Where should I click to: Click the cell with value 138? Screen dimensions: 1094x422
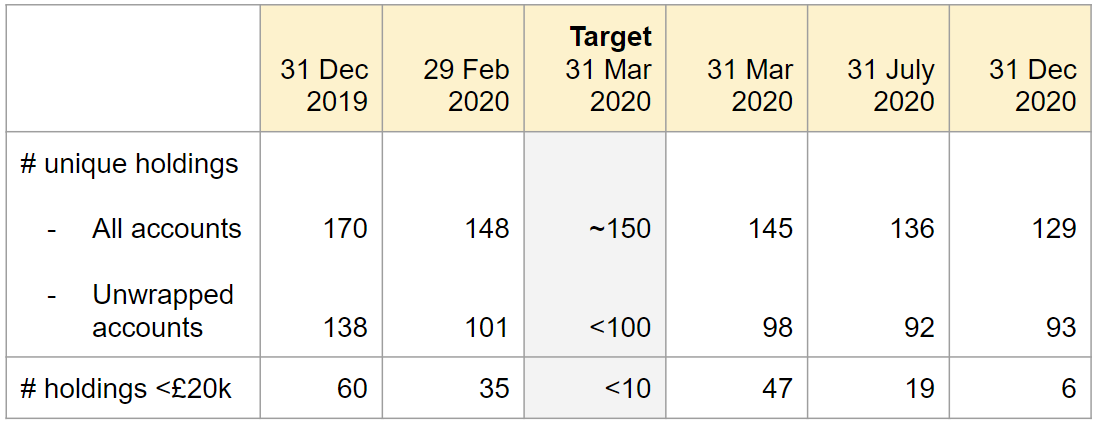pyautogui.click(x=345, y=327)
